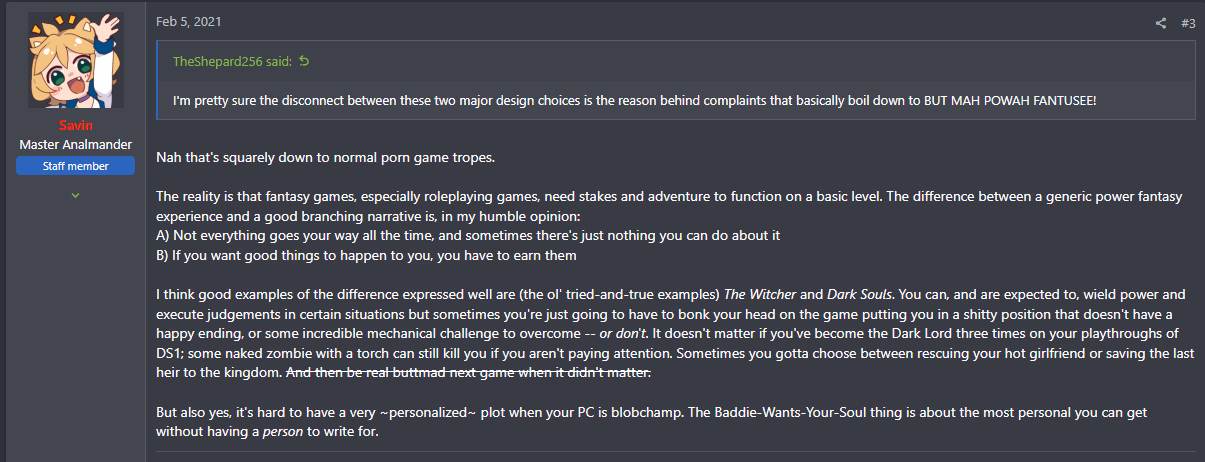Click the "Master Analmander" user title
This screenshot has width=1205, height=462.
tap(75, 145)
